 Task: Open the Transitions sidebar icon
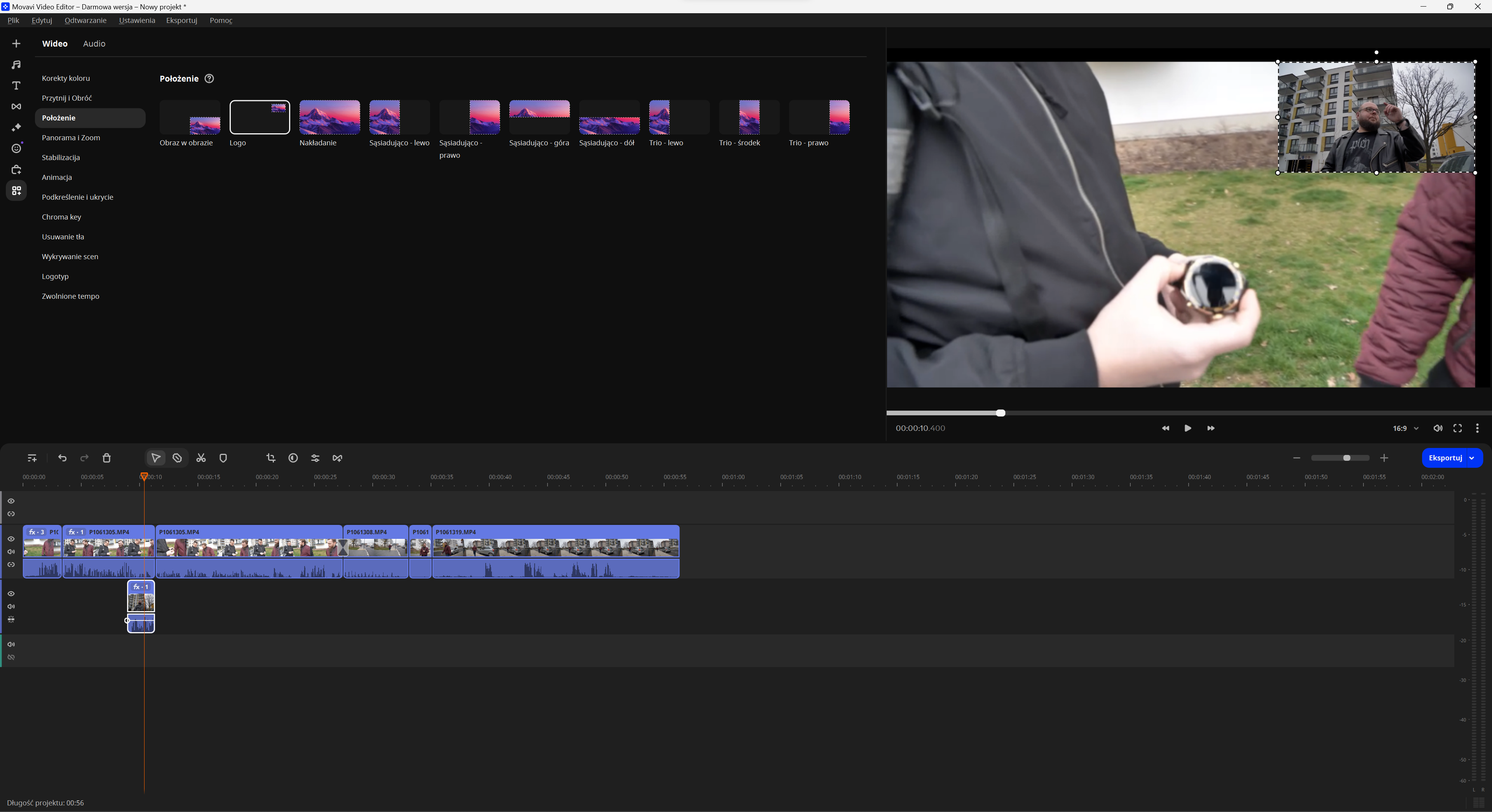pos(16,106)
